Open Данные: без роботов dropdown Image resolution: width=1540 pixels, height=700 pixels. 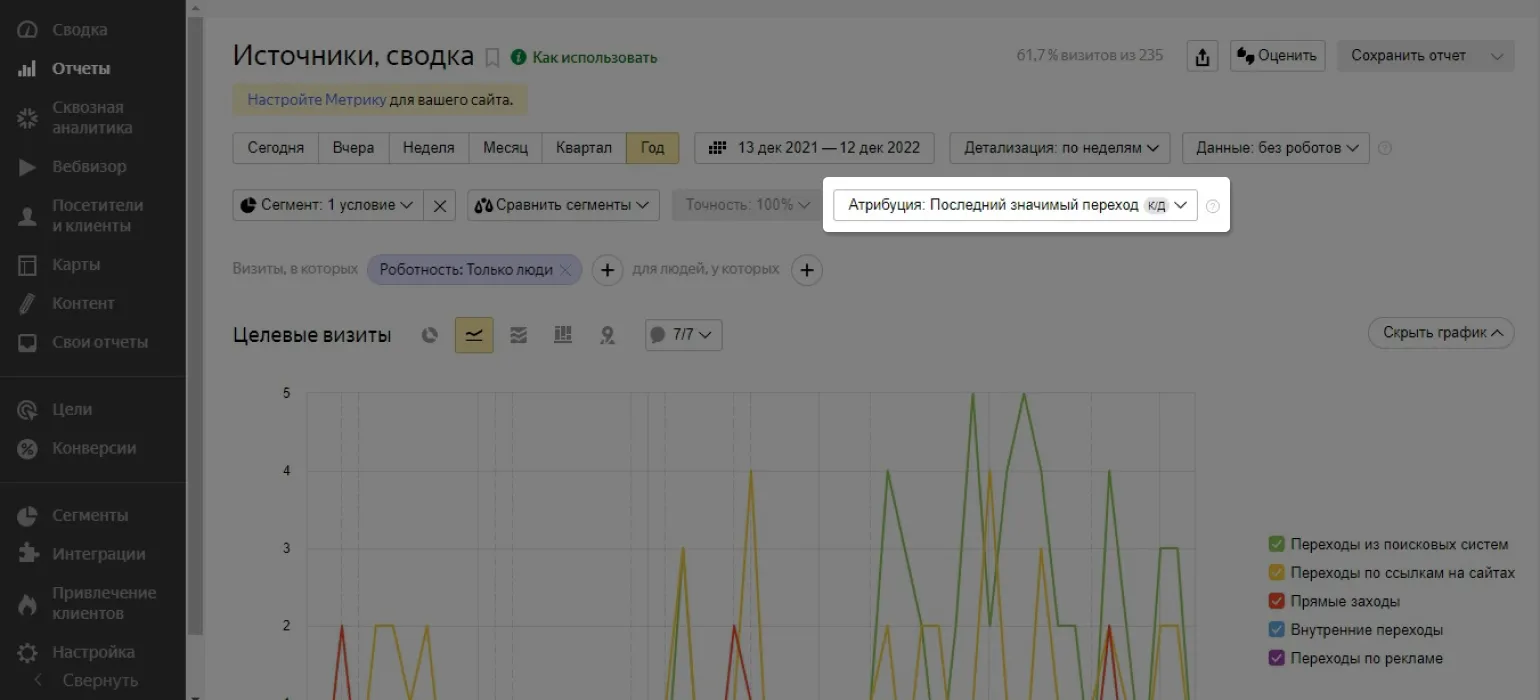point(1275,148)
